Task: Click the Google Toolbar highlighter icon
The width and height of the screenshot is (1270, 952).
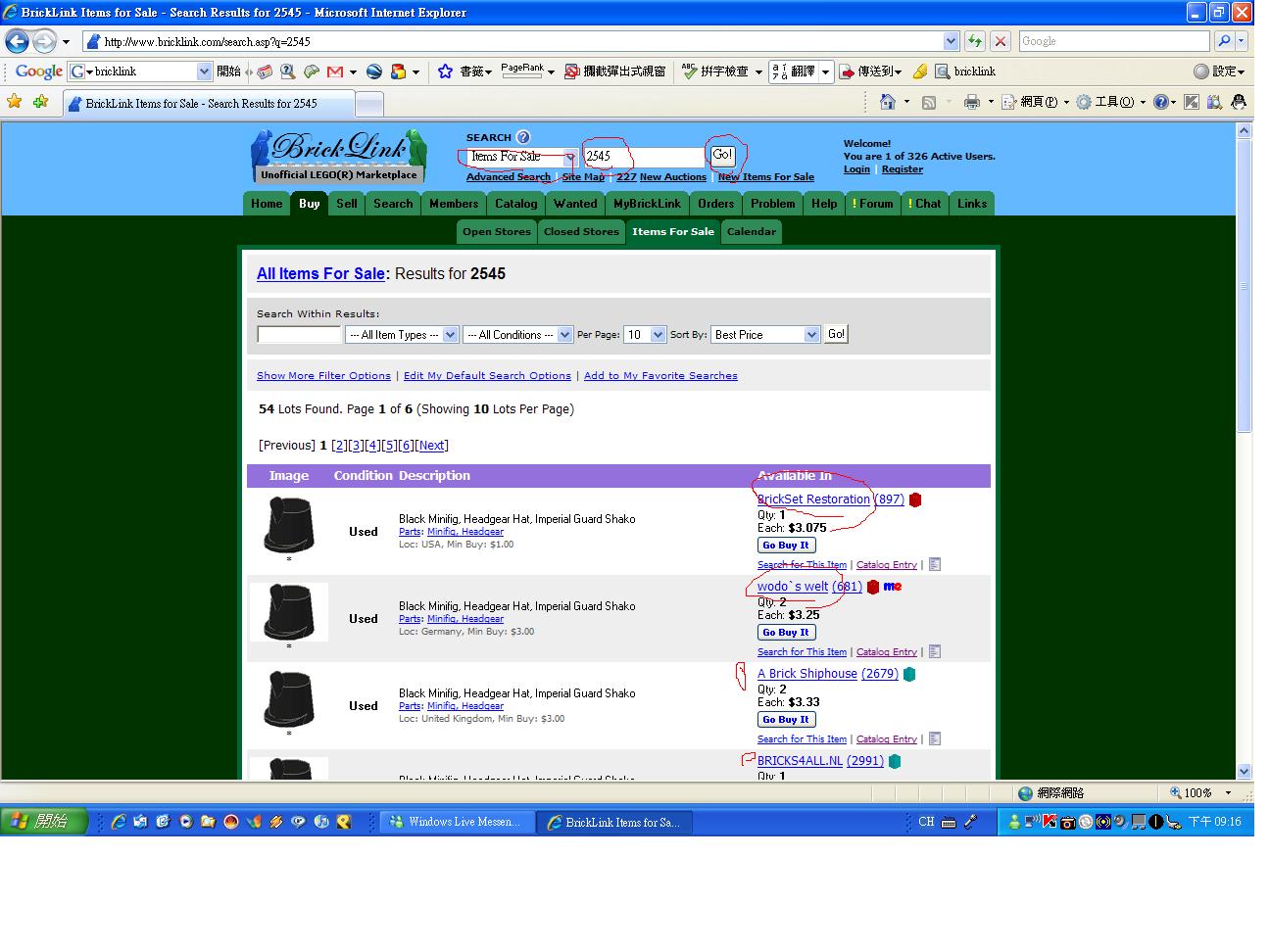Action: [x=919, y=71]
